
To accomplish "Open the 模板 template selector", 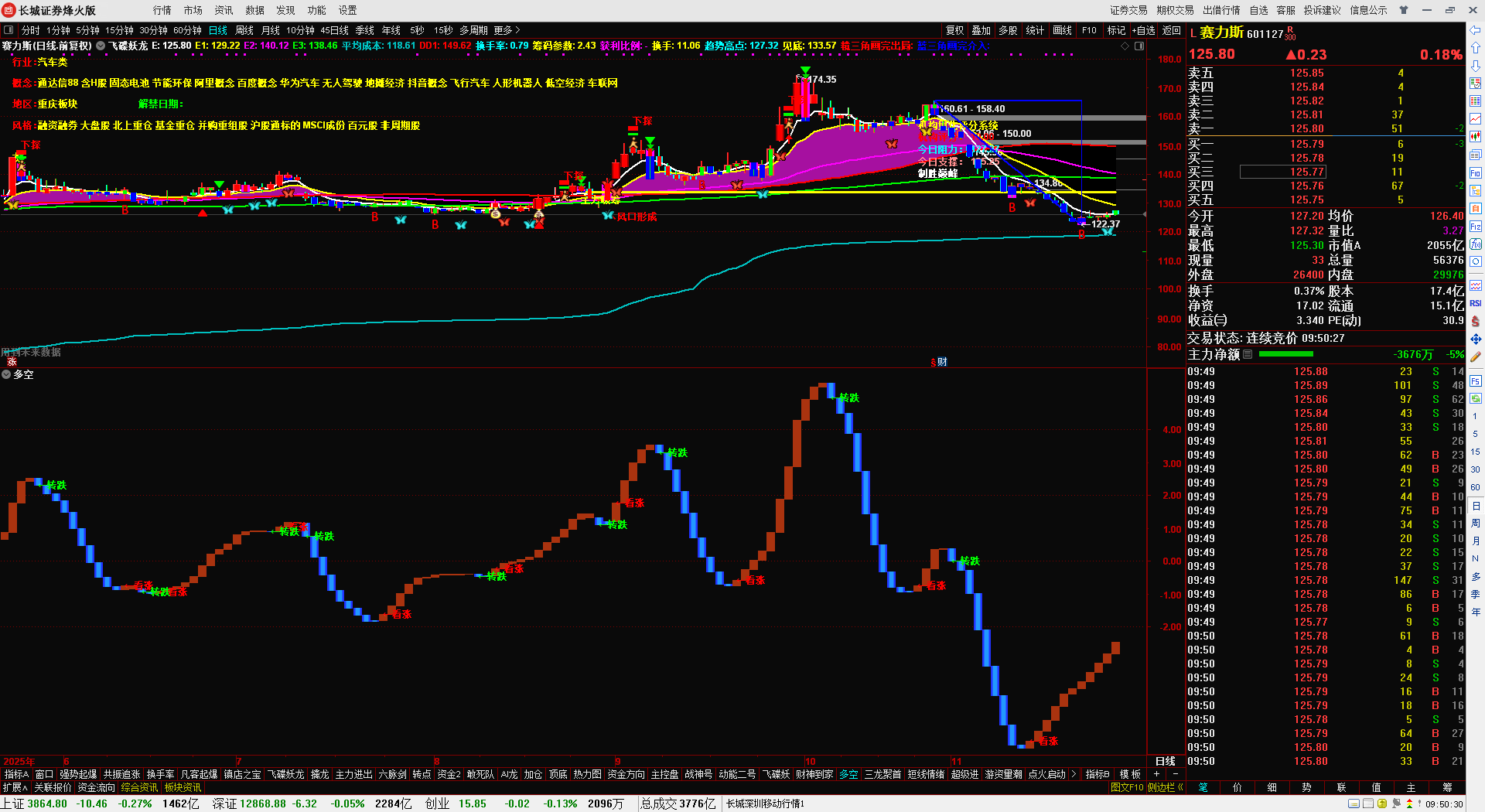I will [x=1131, y=774].
